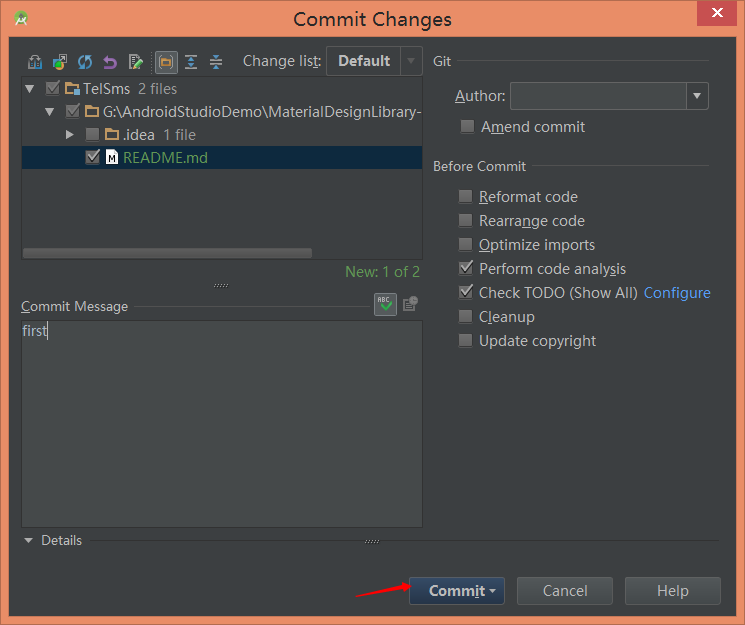Collapse the Details section
Viewport: 745px width, 625px height.
point(28,541)
